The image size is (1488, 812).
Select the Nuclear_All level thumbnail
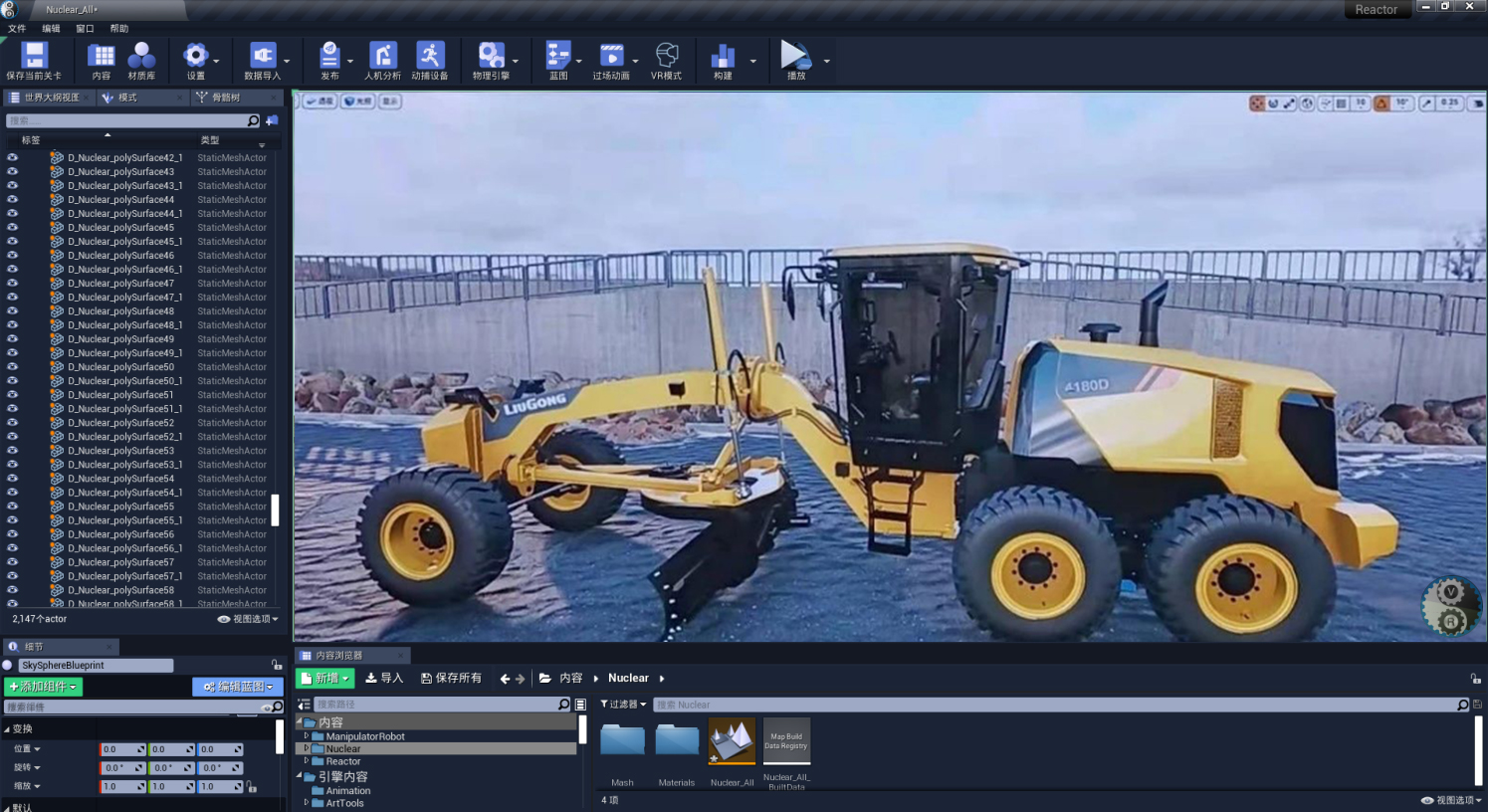pyautogui.click(x=732, y=742)
